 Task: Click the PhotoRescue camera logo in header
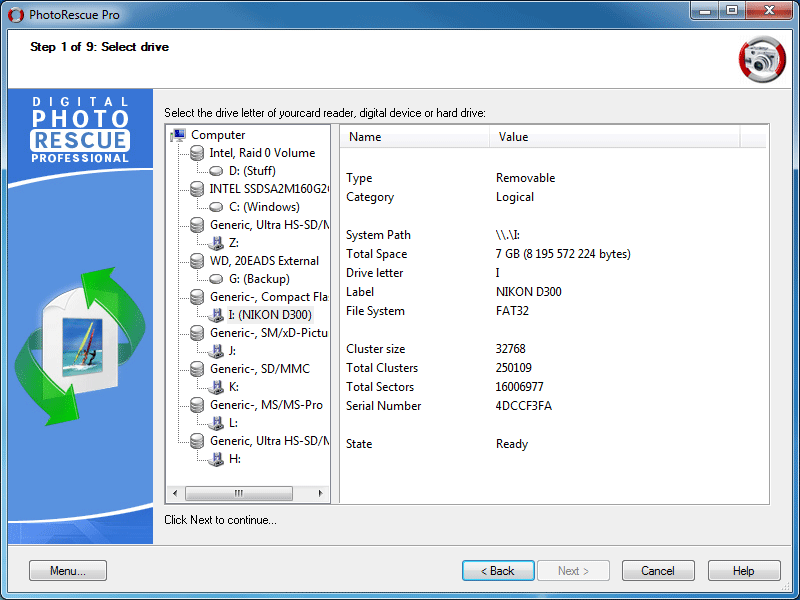click(x=762, y=59)
